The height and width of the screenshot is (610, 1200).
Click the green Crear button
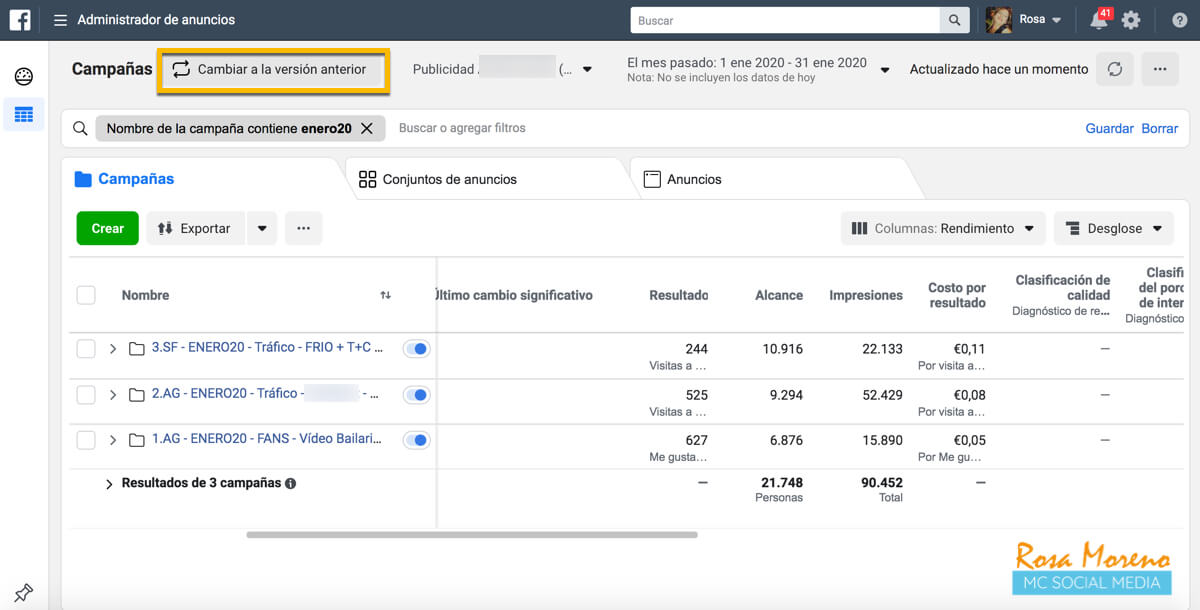(107, 228)
